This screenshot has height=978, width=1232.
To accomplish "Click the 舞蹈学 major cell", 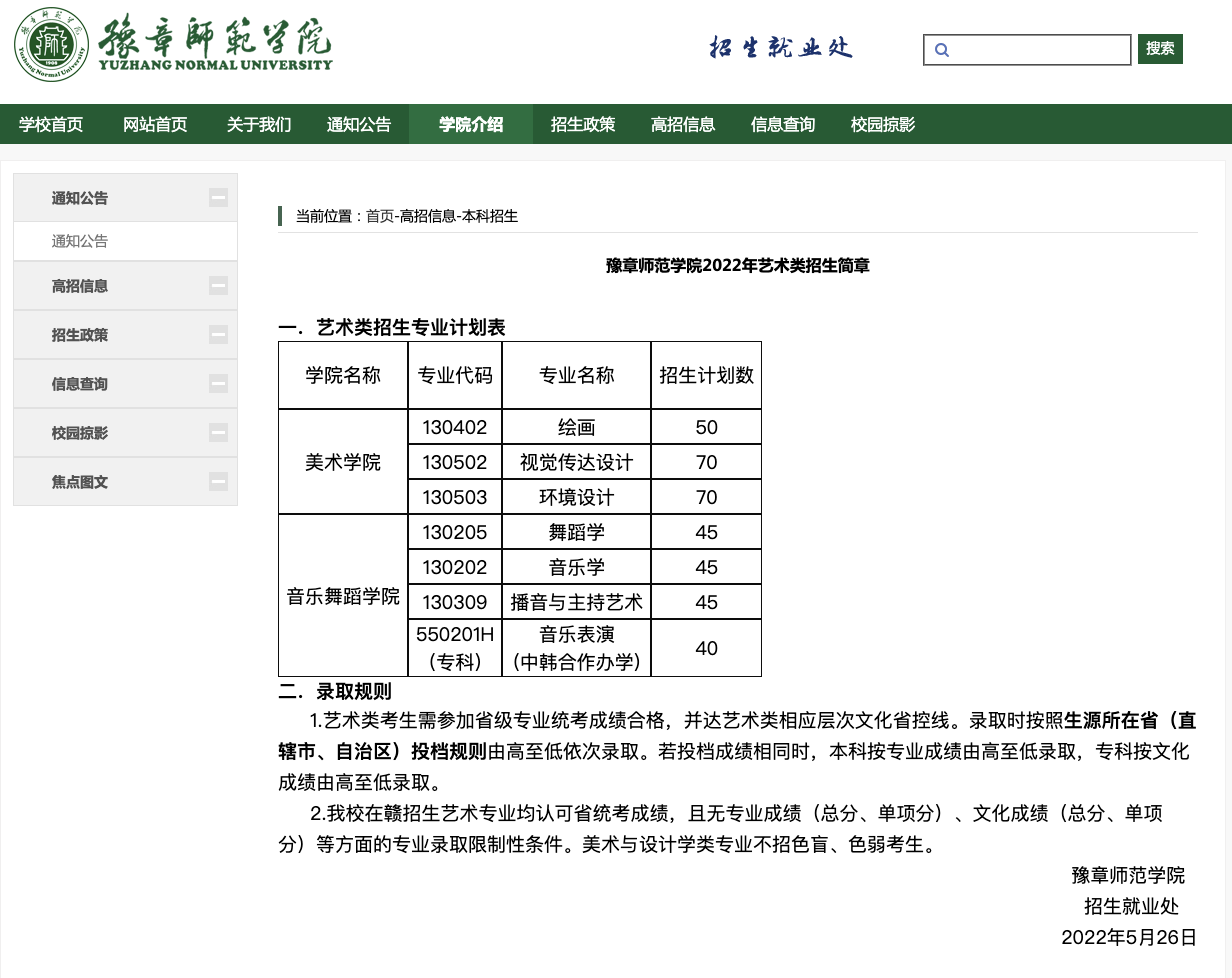I will (x=577, y=532).
